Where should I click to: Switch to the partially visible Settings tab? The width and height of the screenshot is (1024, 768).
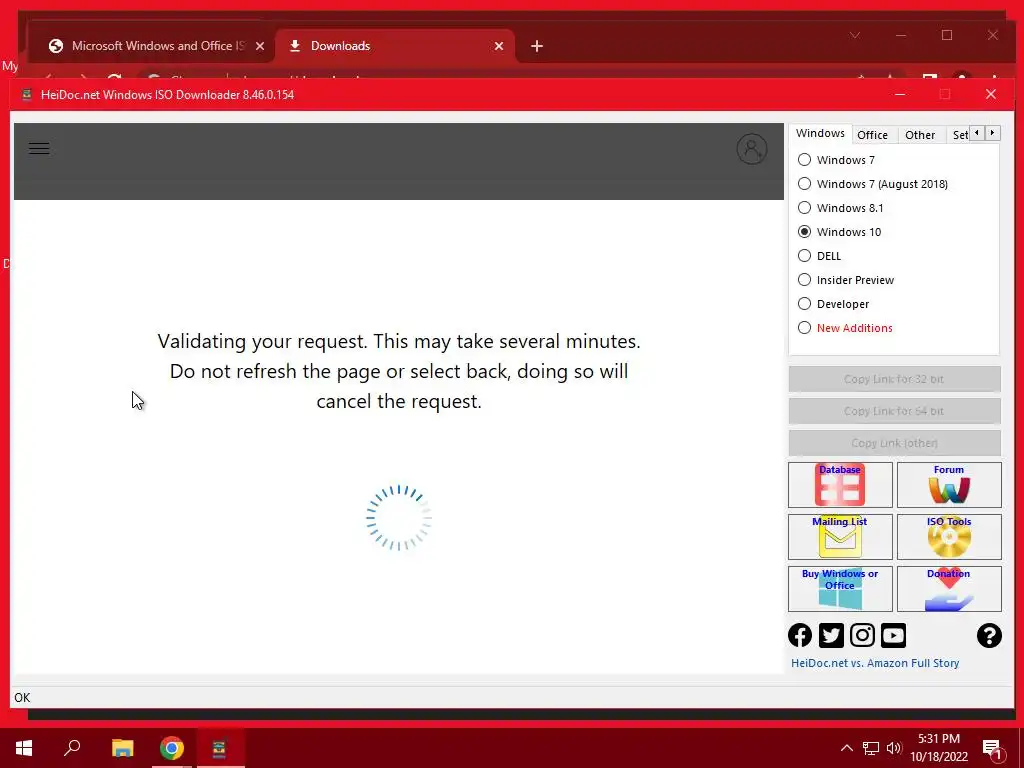pos(959,135)
